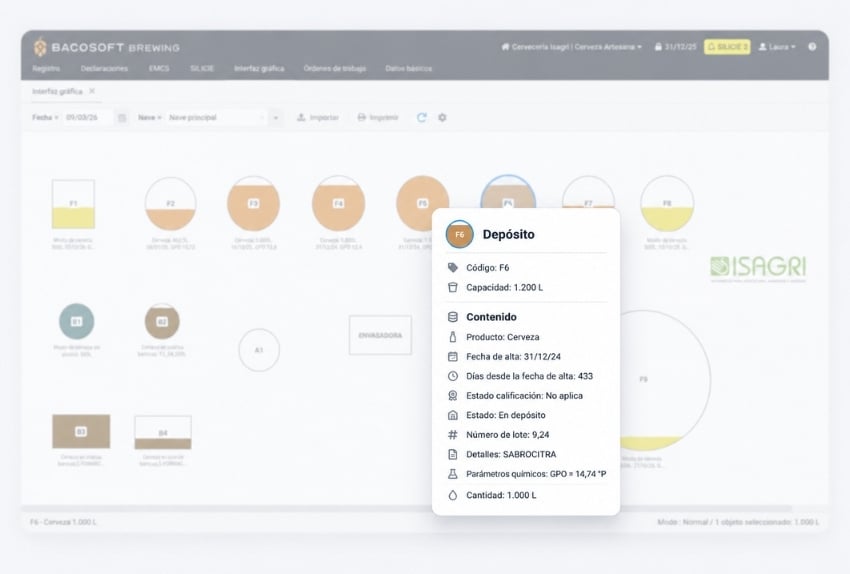Open the date calendar picker icon
Screen dimensions: 850x574
pos(122,118)
